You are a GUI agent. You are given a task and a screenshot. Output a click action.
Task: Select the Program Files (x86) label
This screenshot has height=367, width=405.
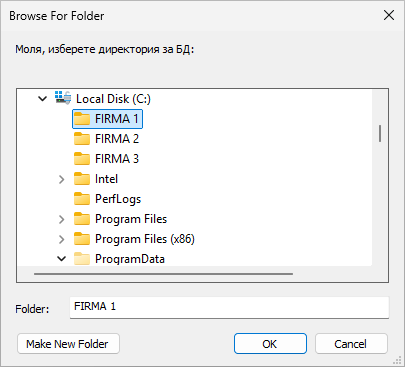[145, 239]
